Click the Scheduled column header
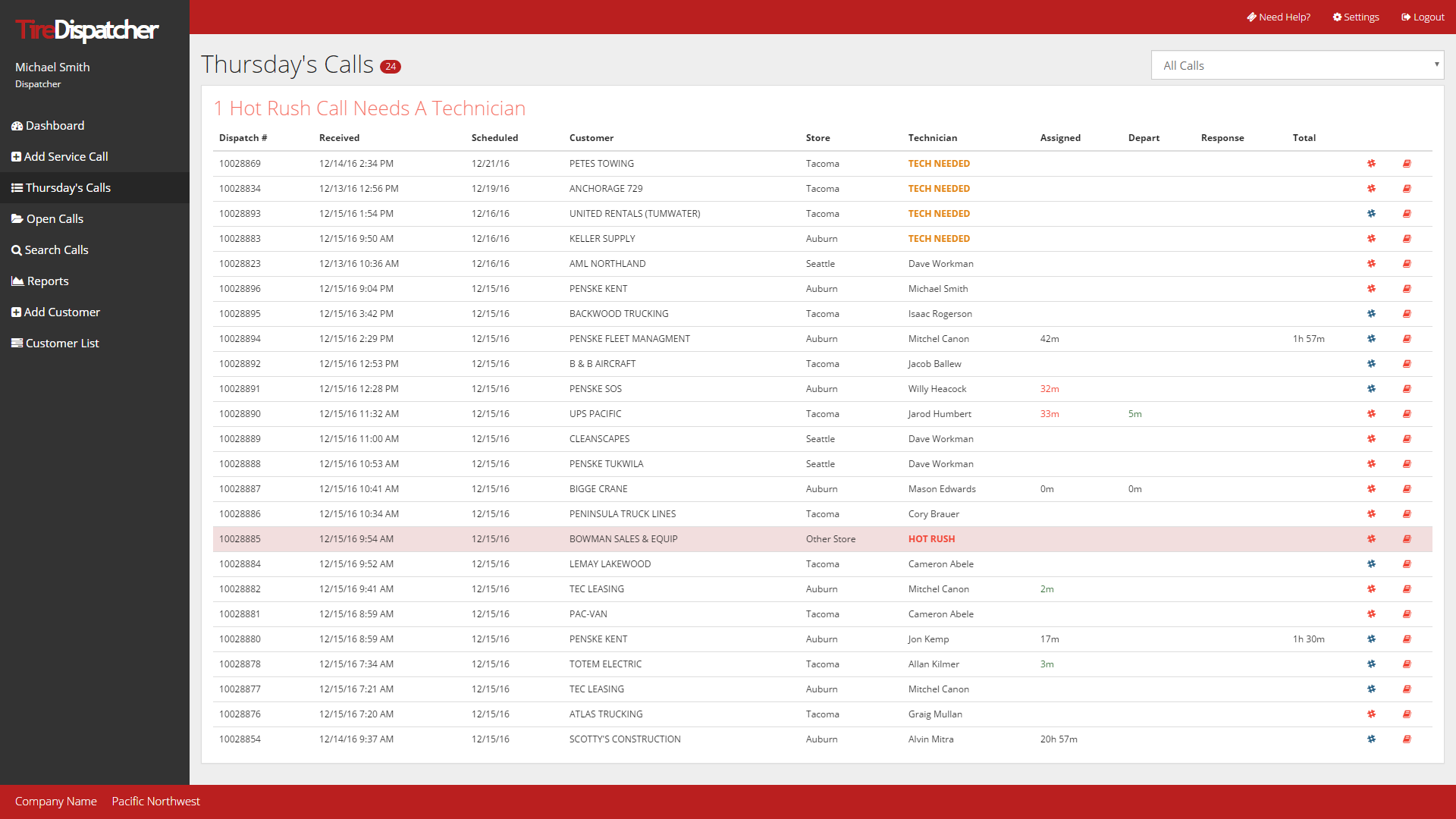 [x=494, y=138]
